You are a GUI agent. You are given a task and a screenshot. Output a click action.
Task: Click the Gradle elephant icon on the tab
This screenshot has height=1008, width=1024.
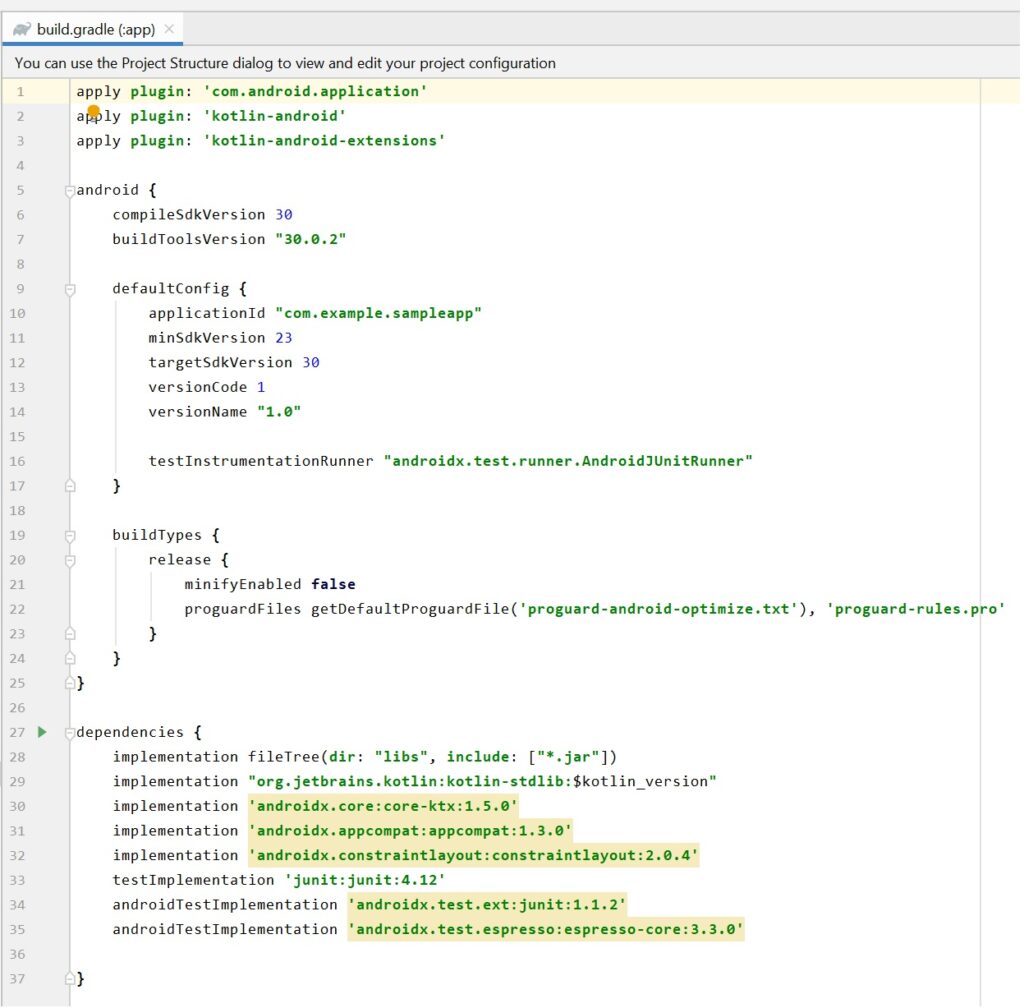[x=22, y=29]
